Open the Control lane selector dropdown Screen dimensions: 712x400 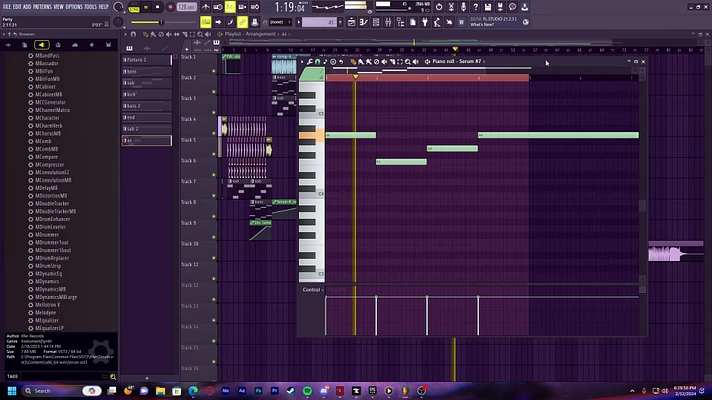click(313, 290)
